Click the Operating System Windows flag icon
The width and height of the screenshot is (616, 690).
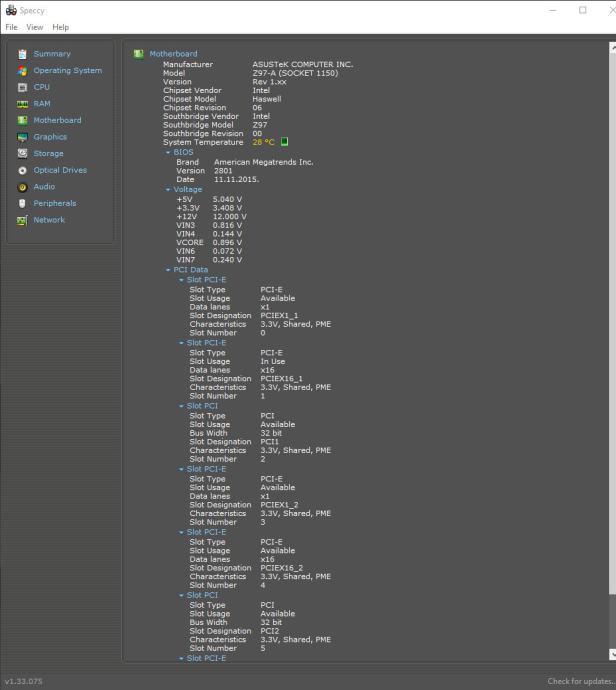pyautogui.click(x=22, y=71)
